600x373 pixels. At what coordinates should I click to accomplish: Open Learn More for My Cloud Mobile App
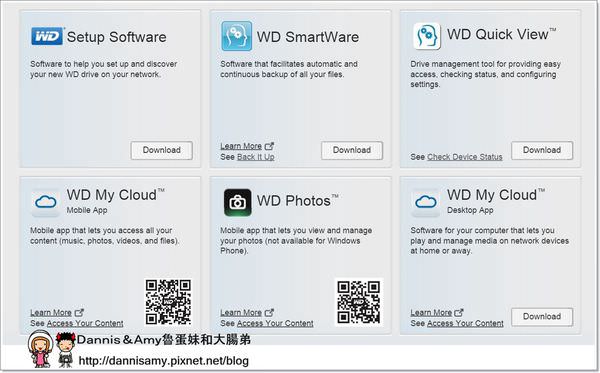pyautogui.click(x=51, y=313)
